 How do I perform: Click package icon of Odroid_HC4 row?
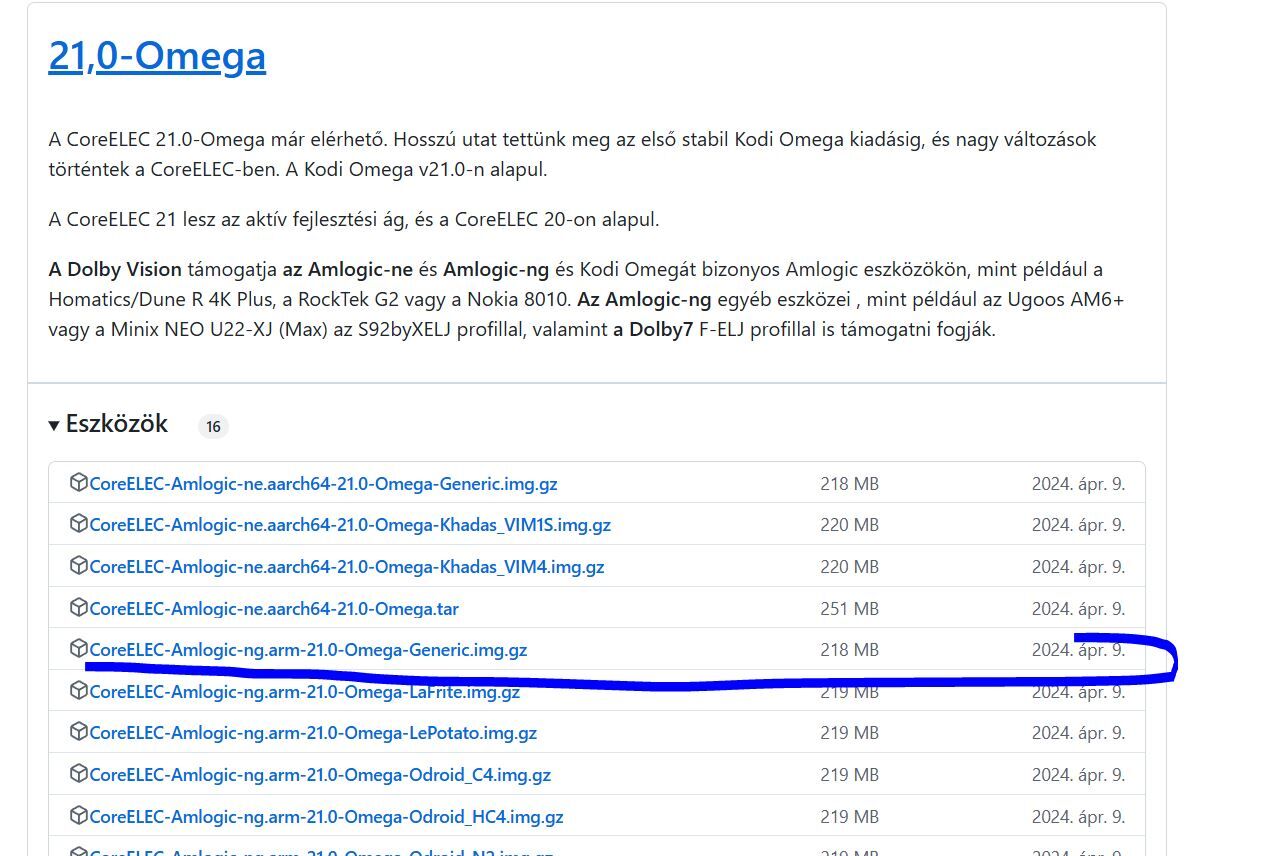[78, 816]
